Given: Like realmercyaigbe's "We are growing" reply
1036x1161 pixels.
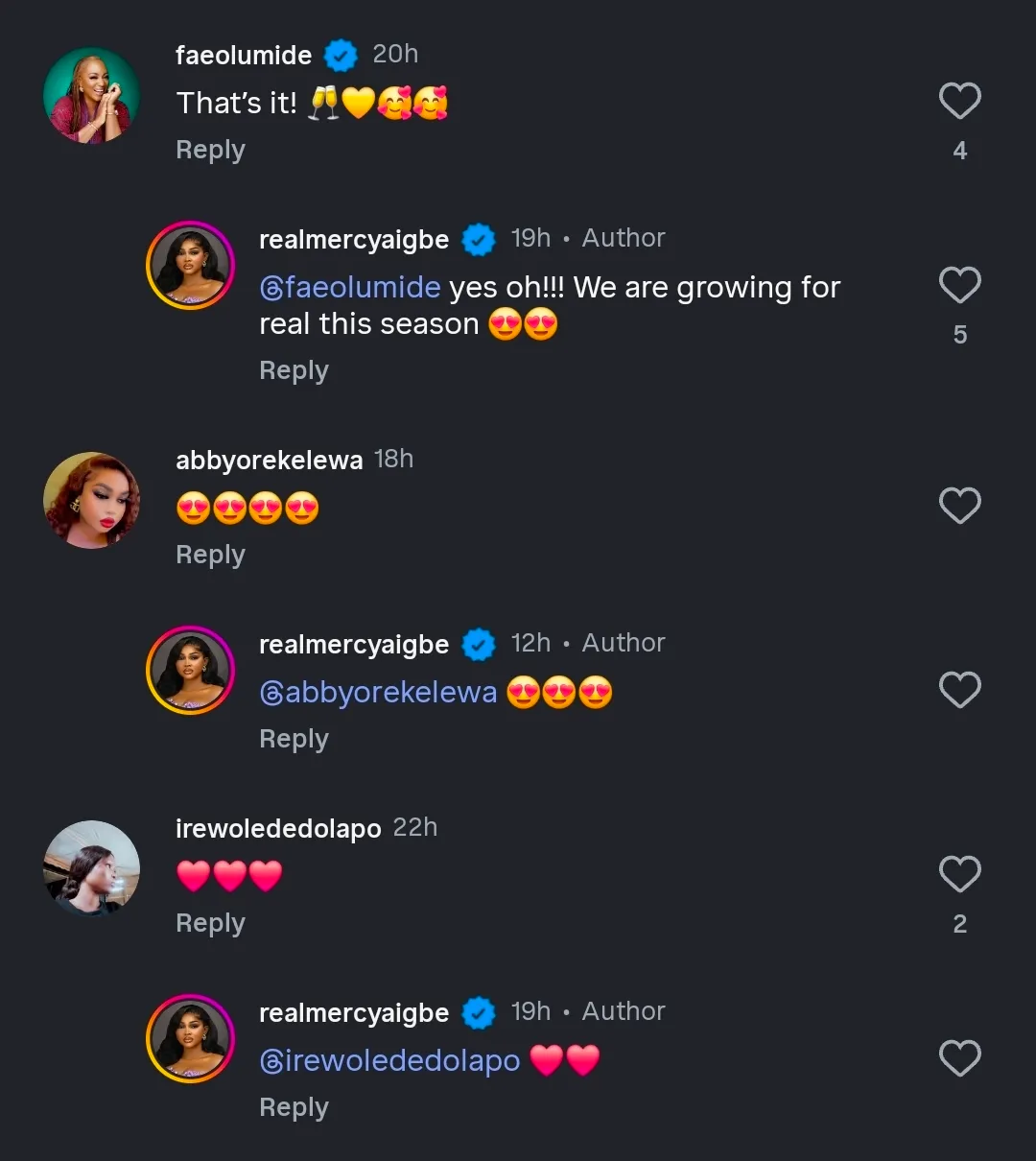Looking at the screenshot, I should (x=959, y=285).
